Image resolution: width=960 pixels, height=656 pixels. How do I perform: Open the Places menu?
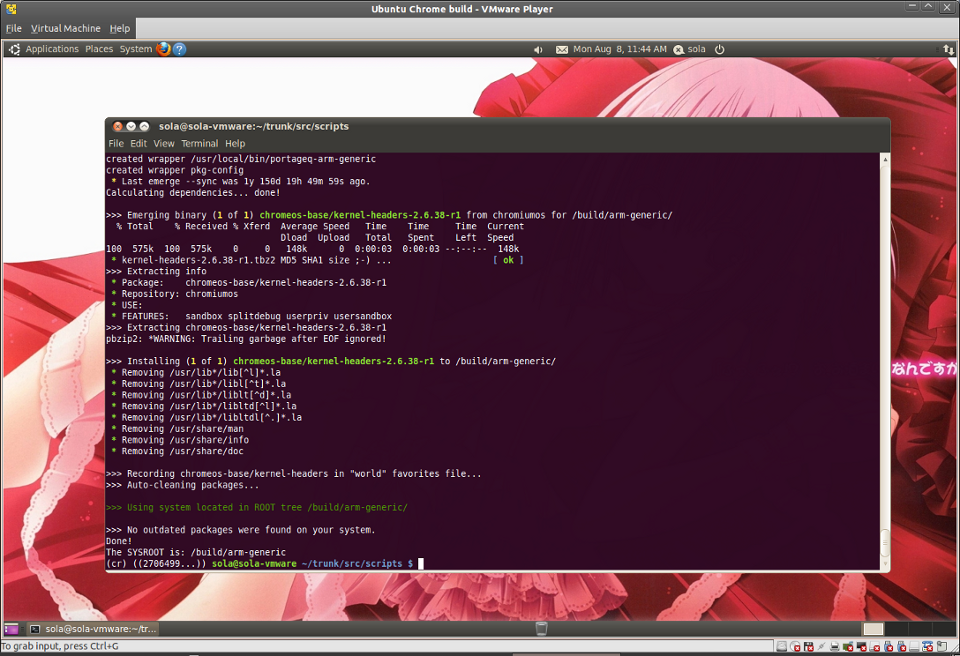99,49
